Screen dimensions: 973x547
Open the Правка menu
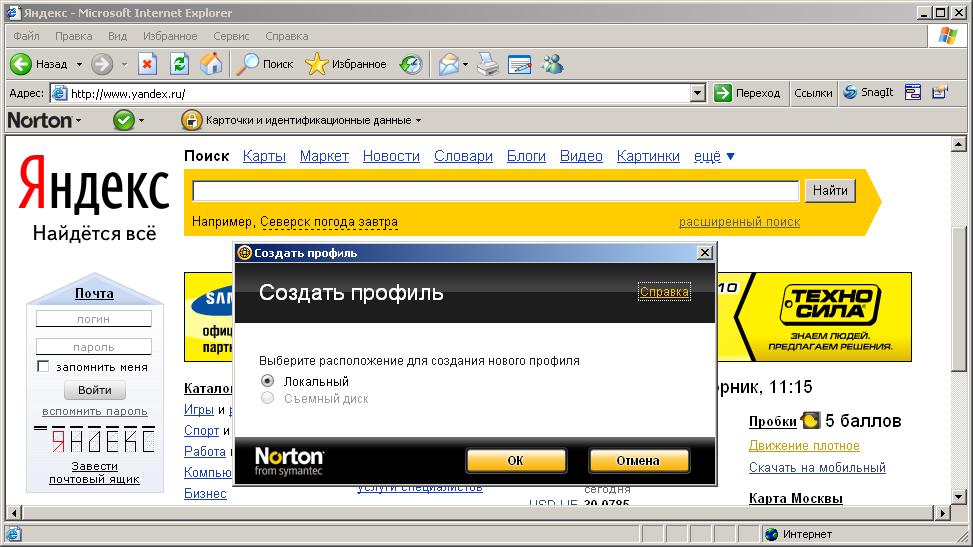tap(73, 36)
